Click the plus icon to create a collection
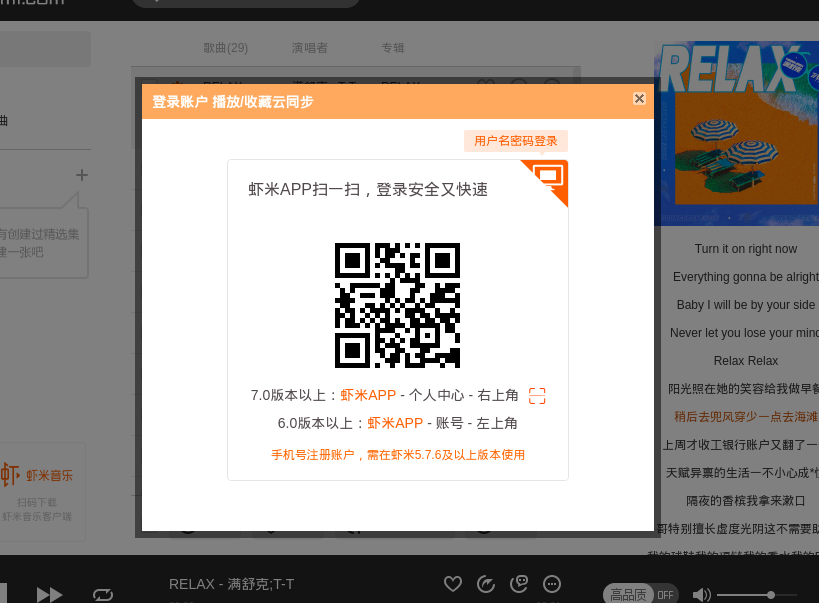 [80, 175]
